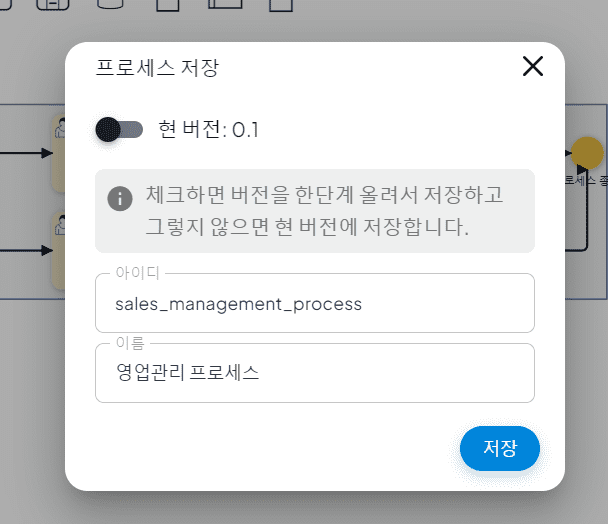Toggle the 현 버전 version-up switch
This screenshot has height=524, width=608.
pyautogui.click(x=119, y=130)
